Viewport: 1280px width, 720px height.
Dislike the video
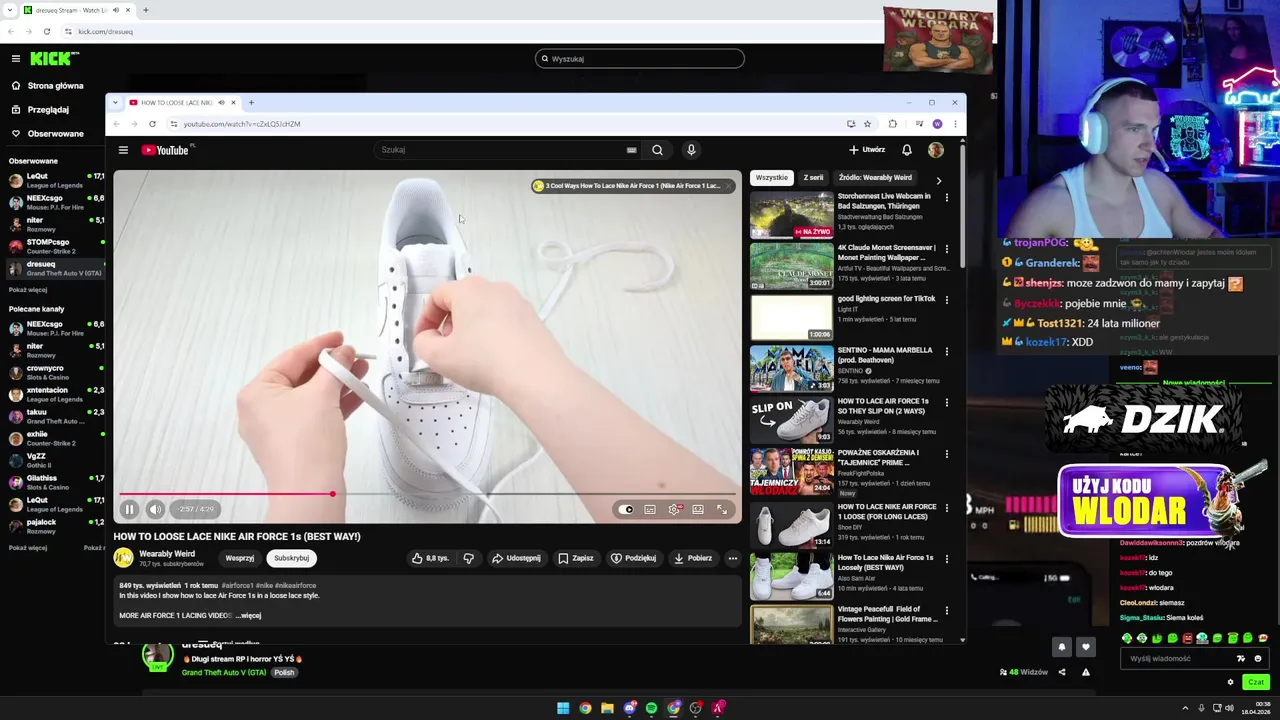468,558
